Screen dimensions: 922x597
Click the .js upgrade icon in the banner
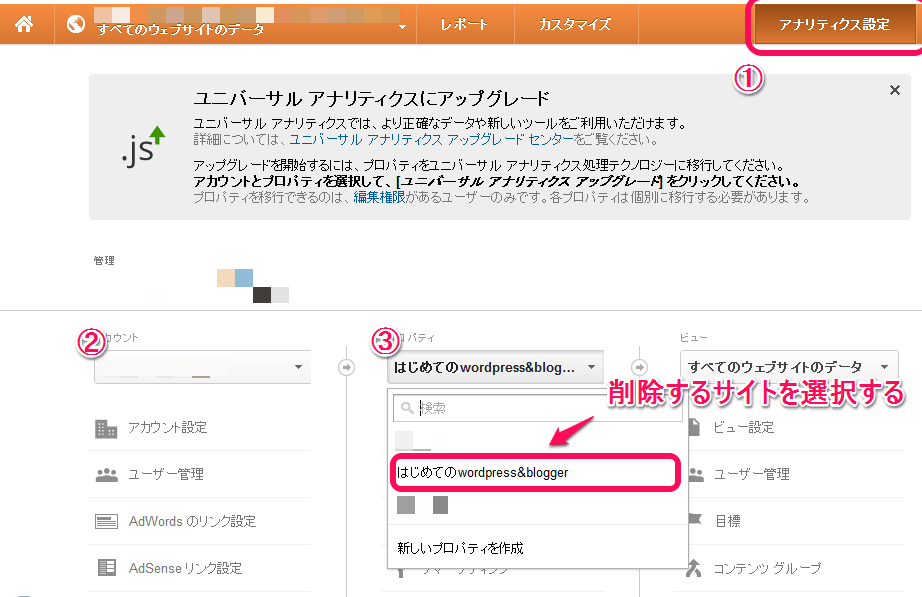point(142,147)
